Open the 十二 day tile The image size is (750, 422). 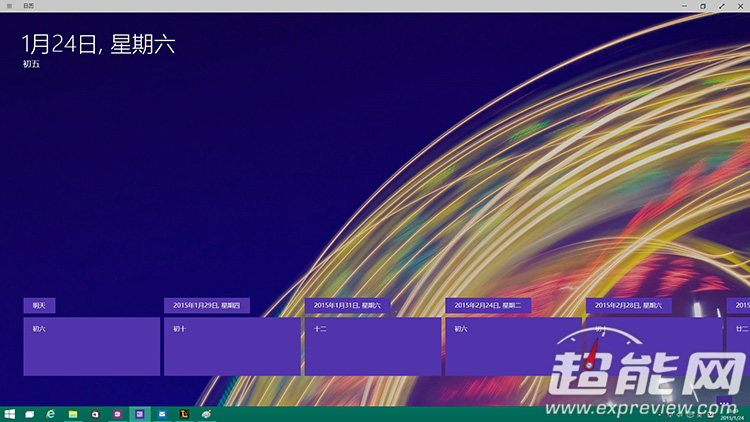pos(373,346)
